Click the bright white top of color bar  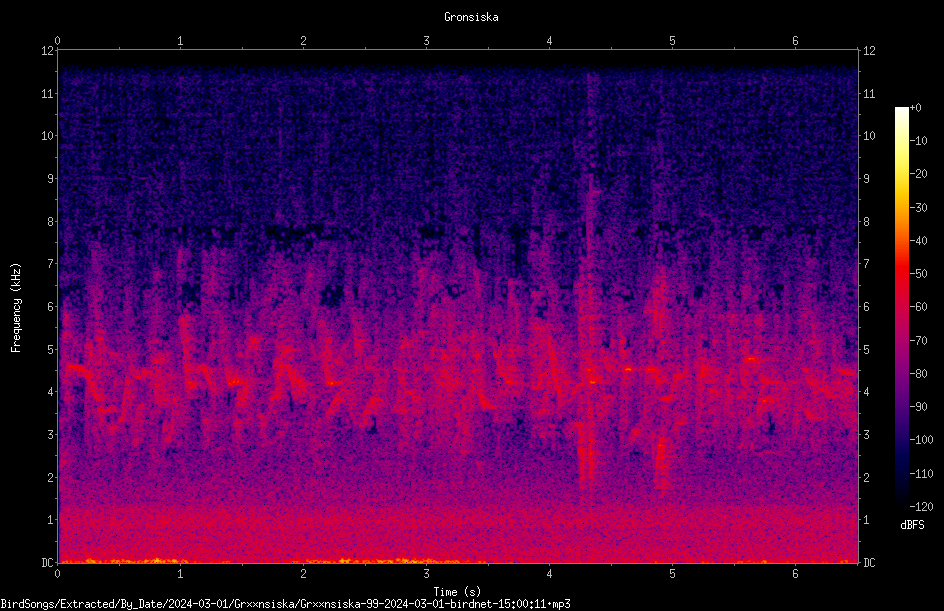point(902,113)
